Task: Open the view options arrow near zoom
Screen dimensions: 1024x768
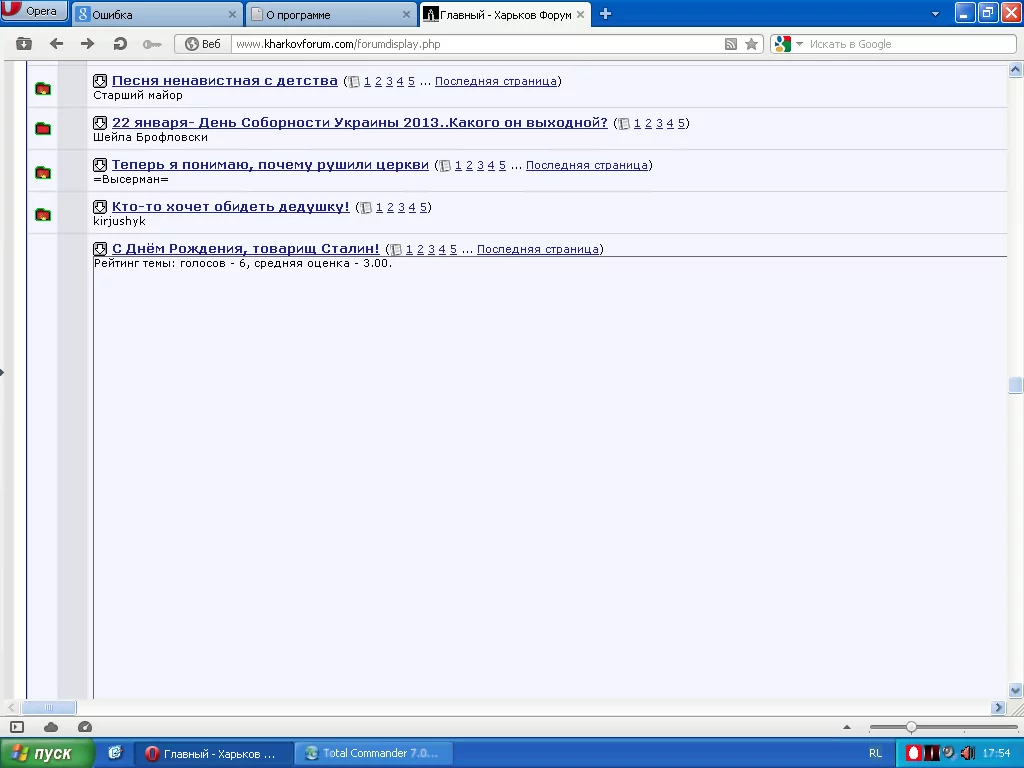Action: tap(847, 727)
